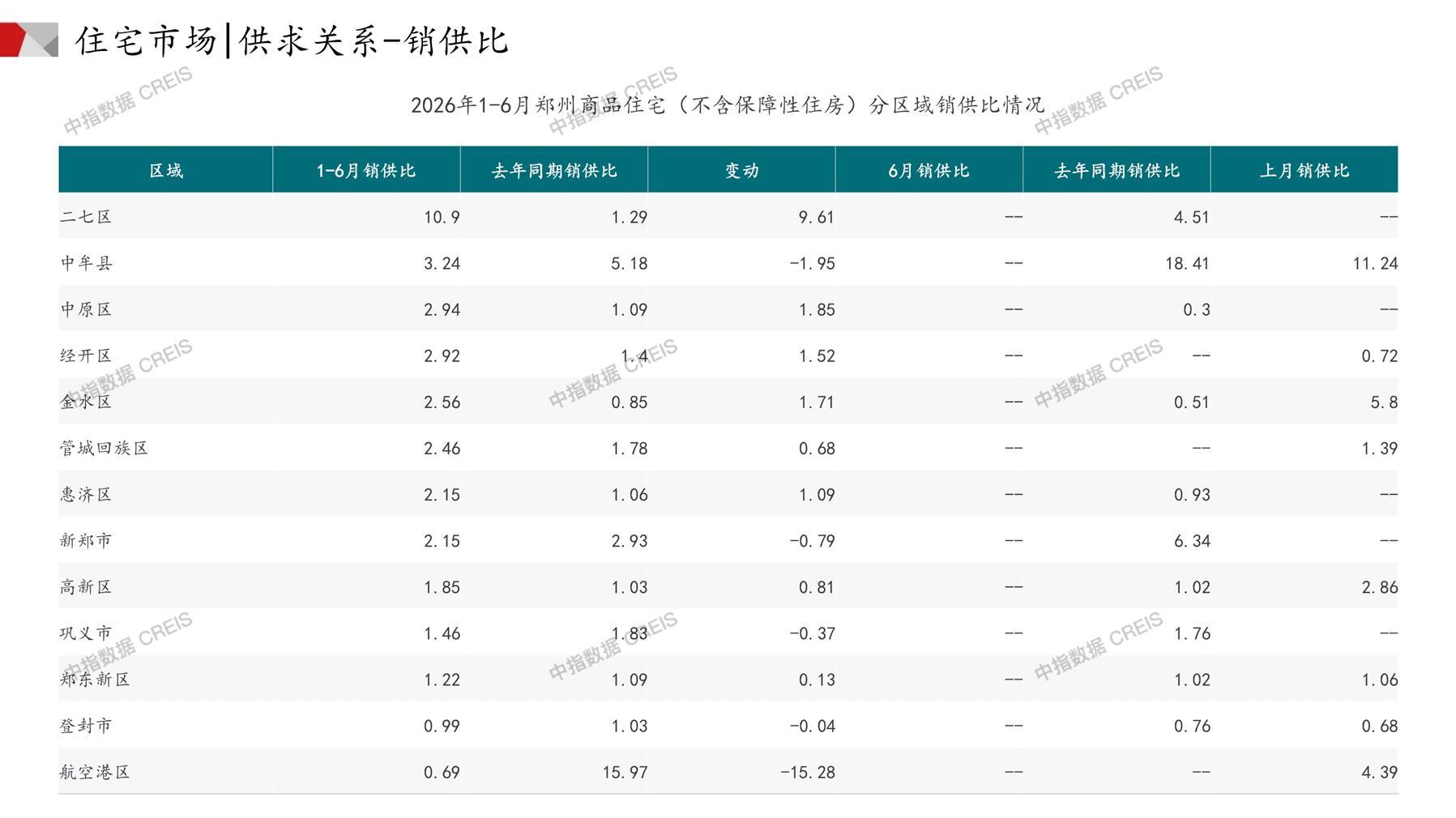Viewport: 1456px width, 818px height.
Task: Click the 6月销供比 column header
Action: point(929,170)
